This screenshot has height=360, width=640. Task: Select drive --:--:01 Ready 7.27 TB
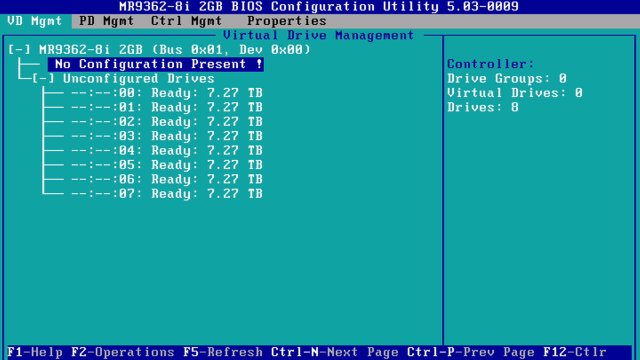167,107
